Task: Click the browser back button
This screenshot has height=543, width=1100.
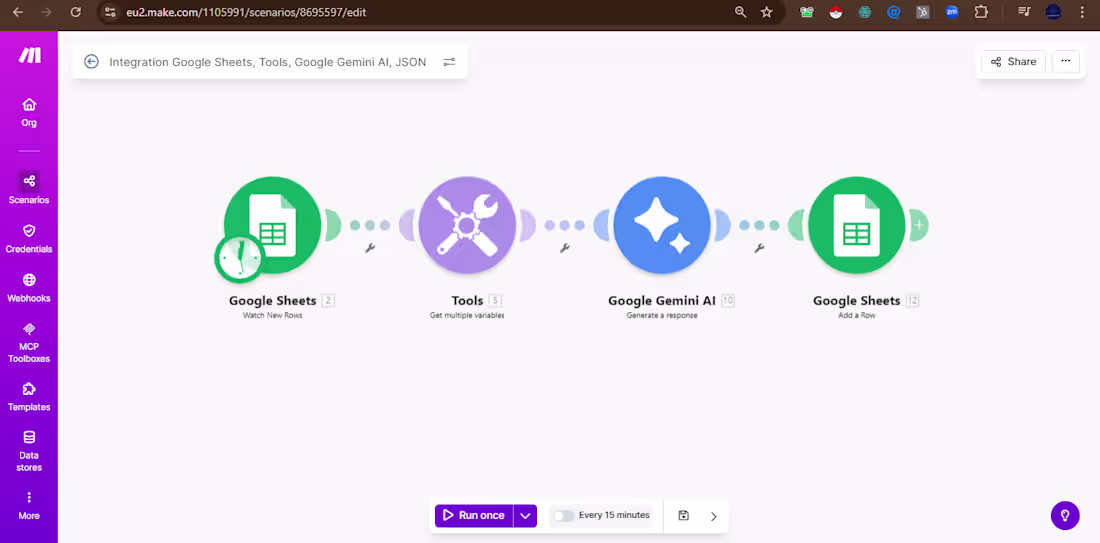Action: [x=18, y=12]
